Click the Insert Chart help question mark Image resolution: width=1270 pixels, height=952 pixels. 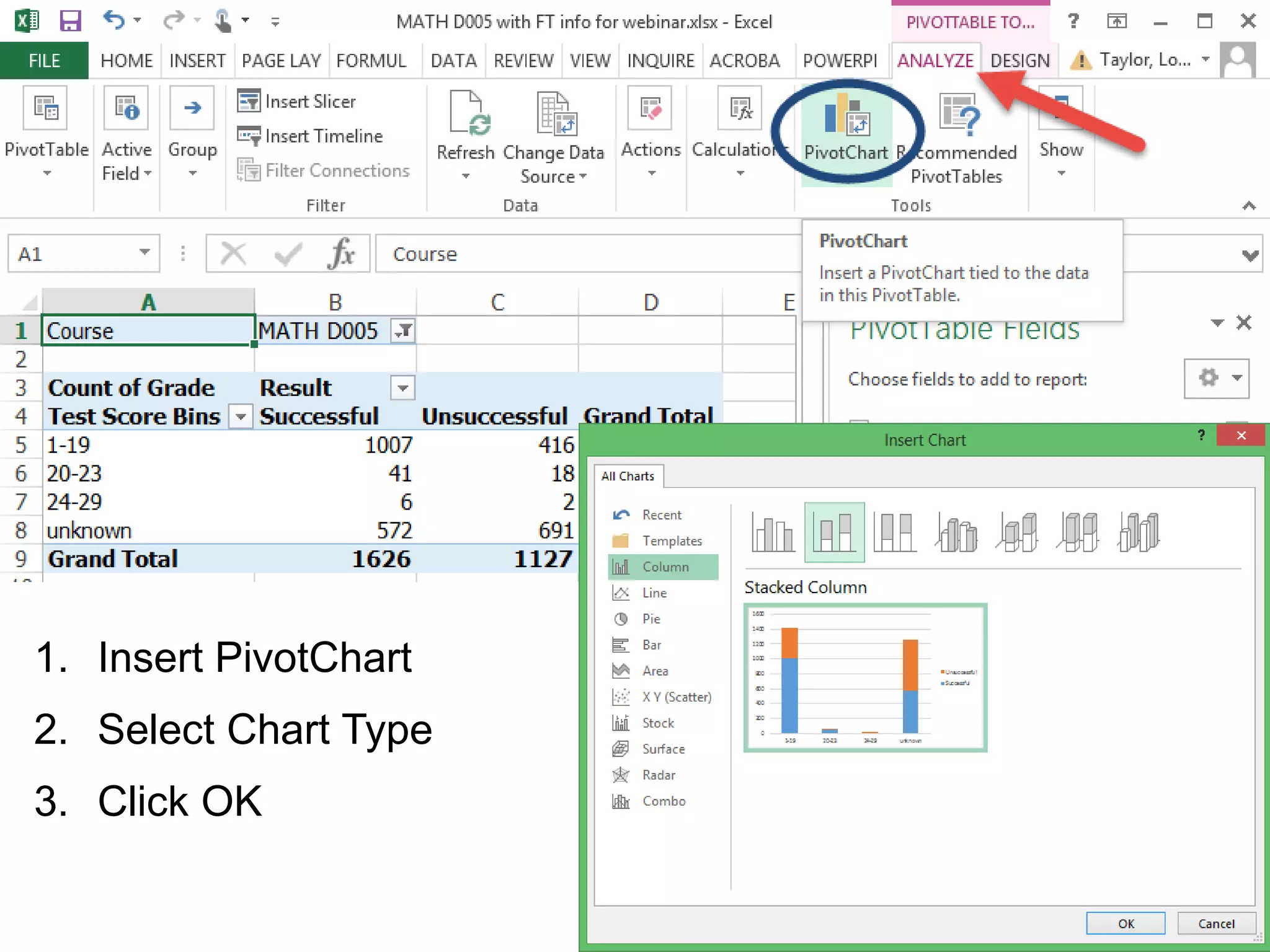pyautogui.click(x=1201, y=435)
